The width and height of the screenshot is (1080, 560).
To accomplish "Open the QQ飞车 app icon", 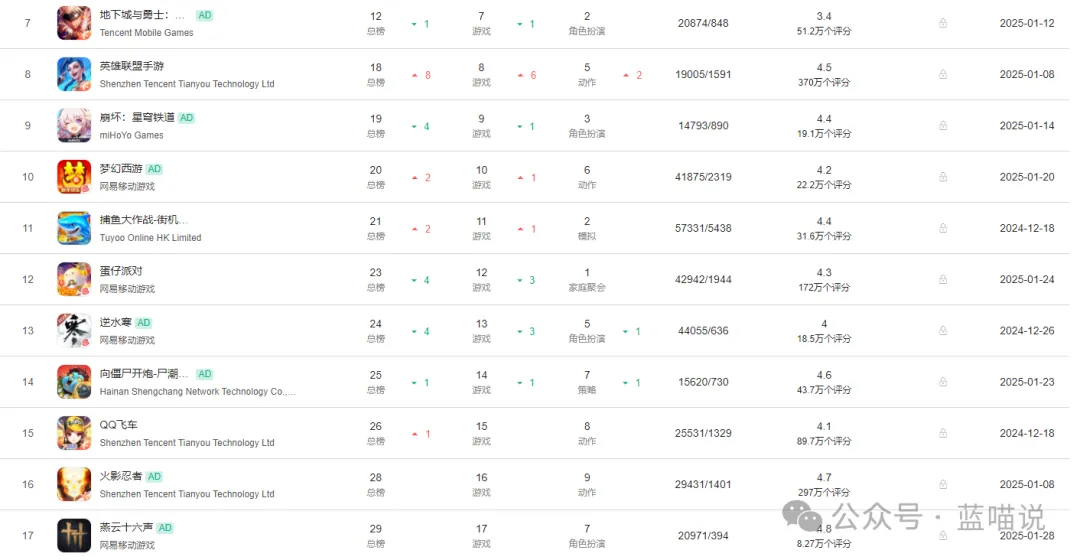I will click(74, 433).
